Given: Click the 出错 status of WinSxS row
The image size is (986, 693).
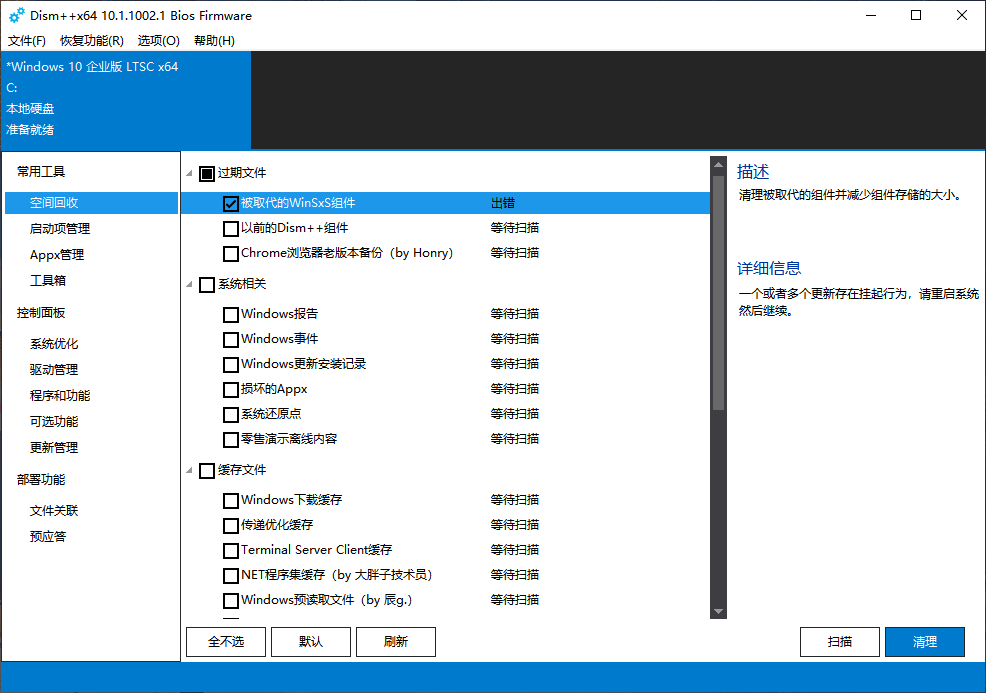Looking at the screenshot, I should pyautogui.click(x=502, y=203).
